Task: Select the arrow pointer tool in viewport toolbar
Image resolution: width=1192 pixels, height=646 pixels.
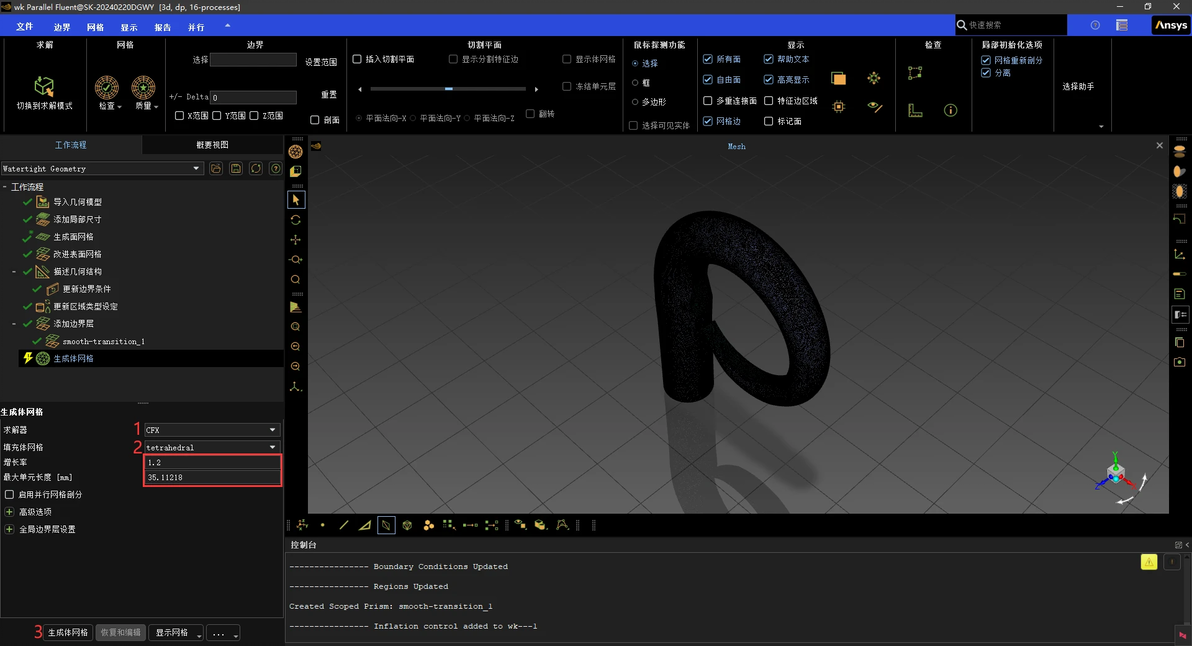Action: (x=296, y=200)
